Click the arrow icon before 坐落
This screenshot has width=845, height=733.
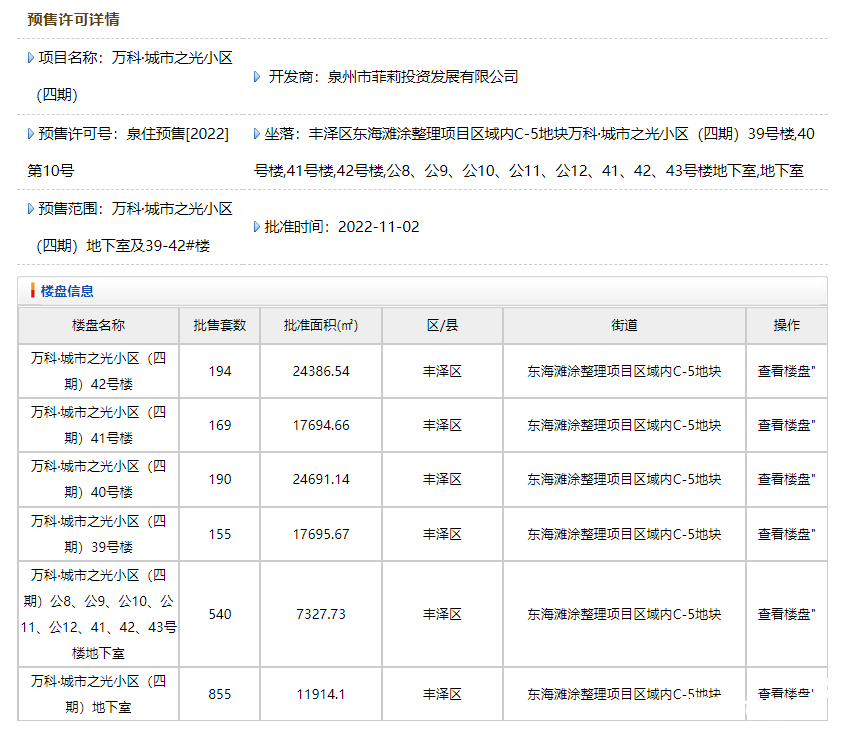(x=257, y=134)
